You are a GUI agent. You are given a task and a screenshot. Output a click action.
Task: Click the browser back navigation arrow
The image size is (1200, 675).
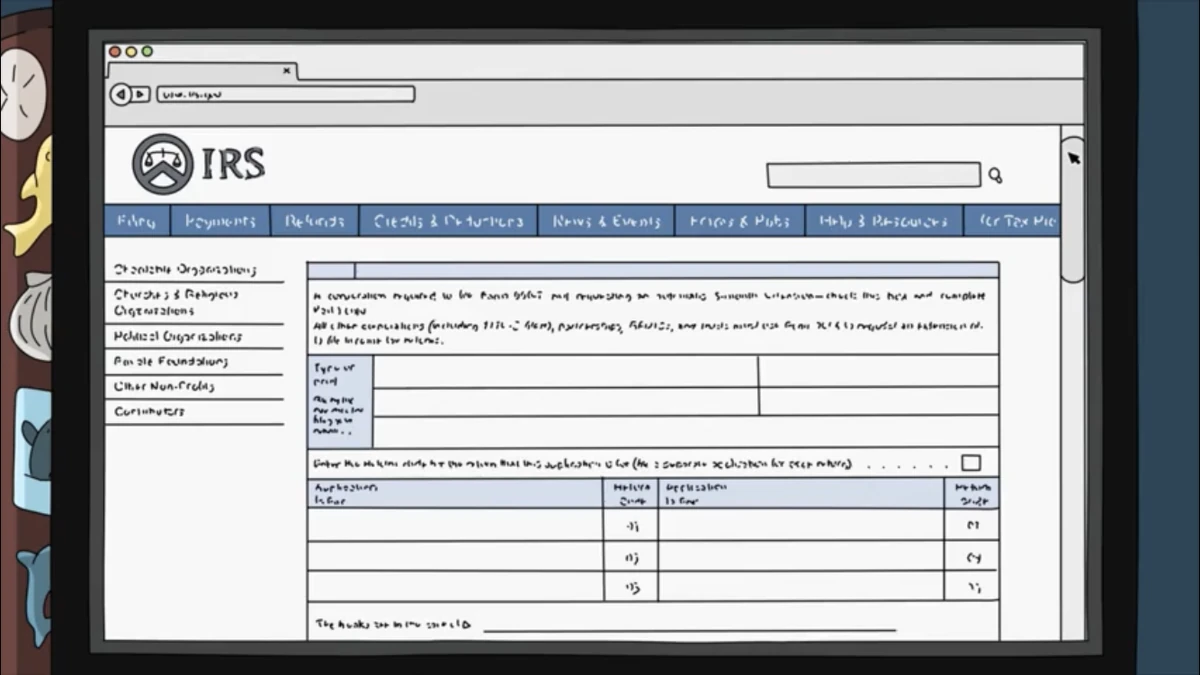coord(119,95)
